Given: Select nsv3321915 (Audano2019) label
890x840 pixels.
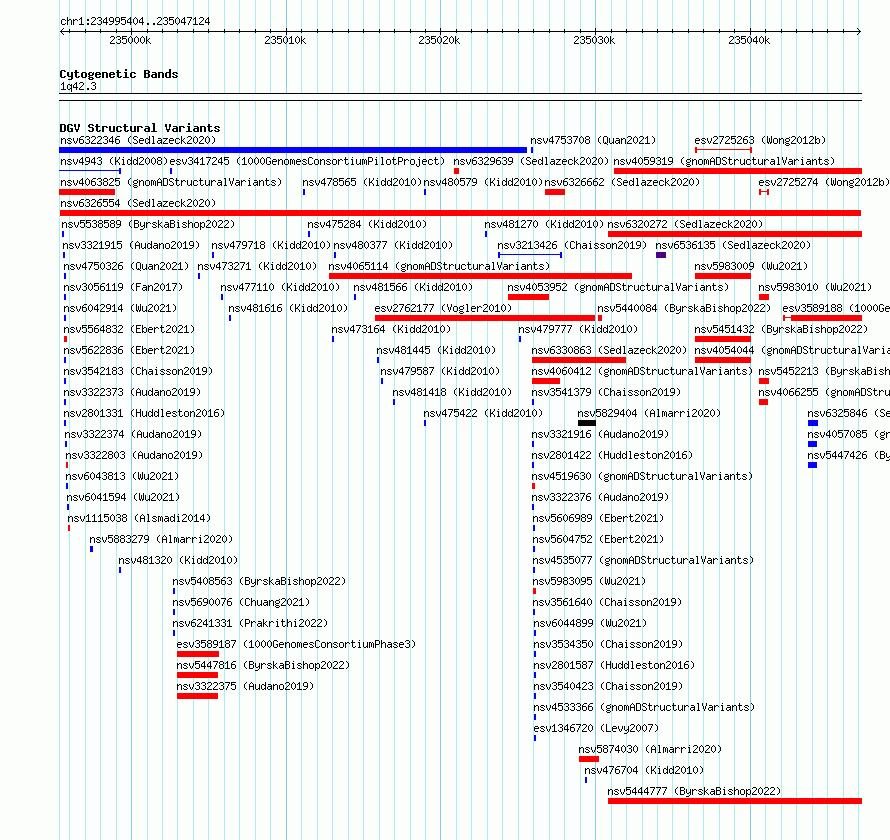Looking at the screenshot, I should (131, 245).
